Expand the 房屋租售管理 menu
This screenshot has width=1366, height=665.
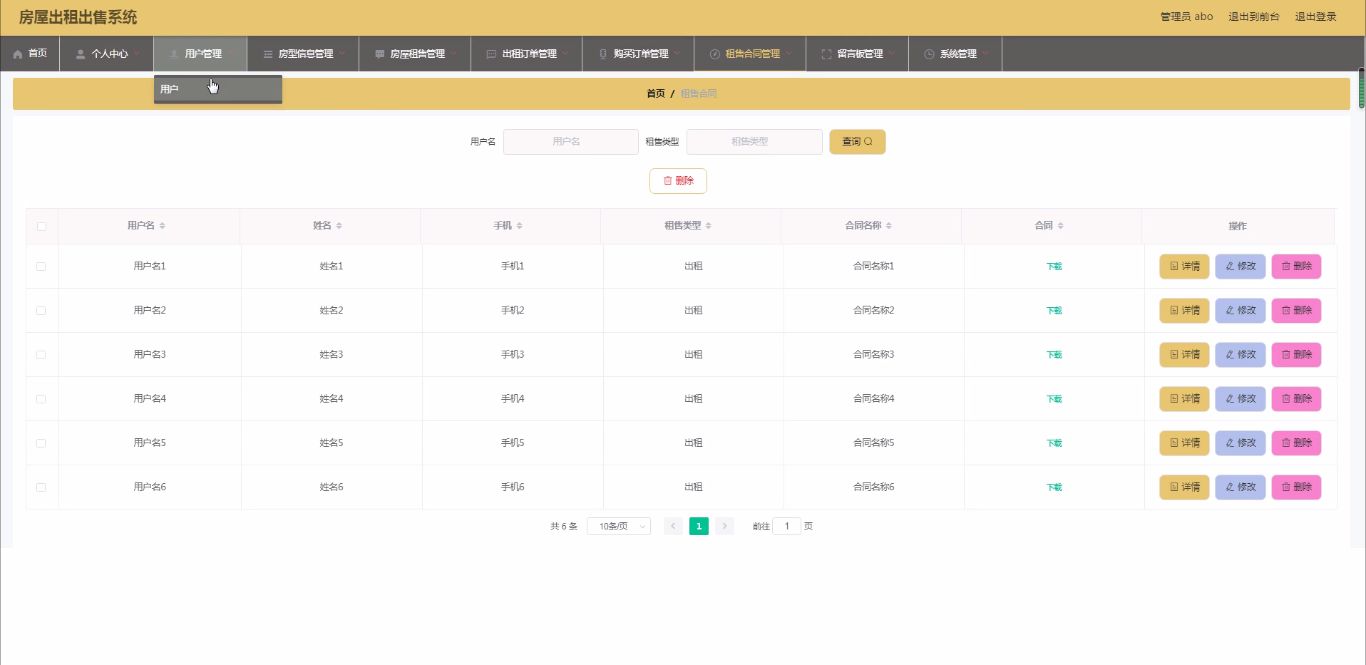point(415,54)
